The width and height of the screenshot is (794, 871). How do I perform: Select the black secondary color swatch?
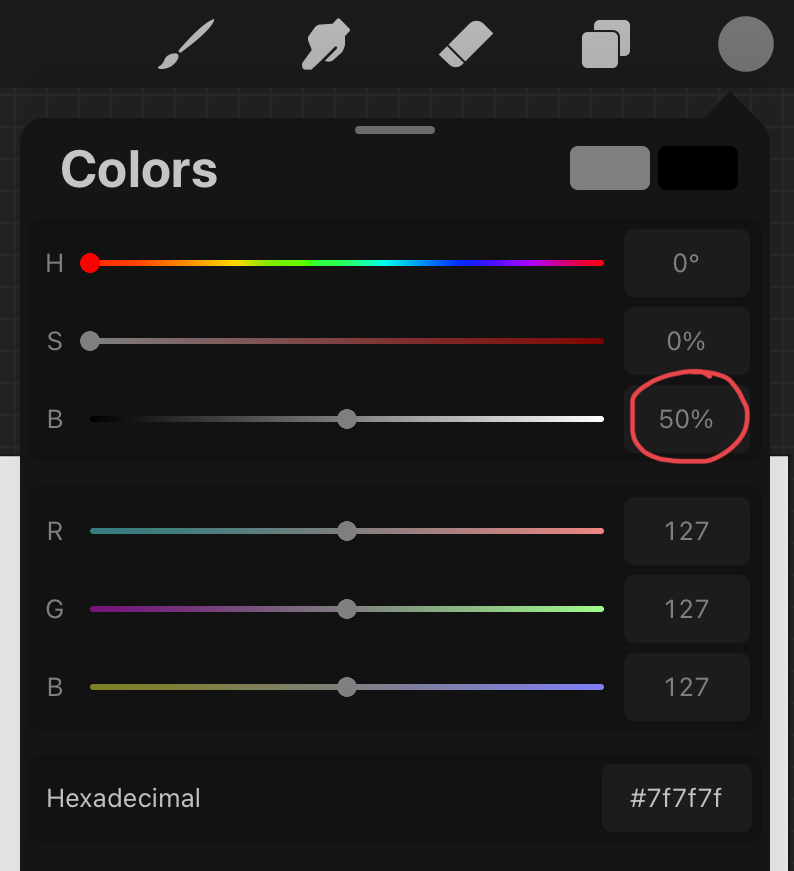click(698, 168)
